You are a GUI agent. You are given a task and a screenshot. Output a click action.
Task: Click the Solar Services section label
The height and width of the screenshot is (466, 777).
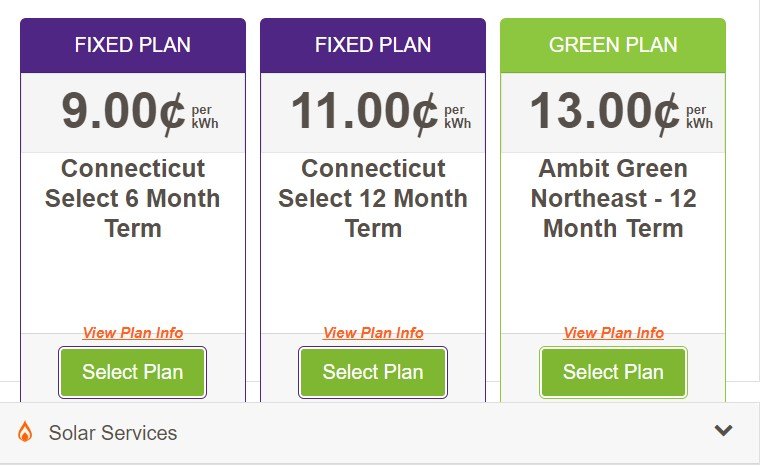click(113, 433)
